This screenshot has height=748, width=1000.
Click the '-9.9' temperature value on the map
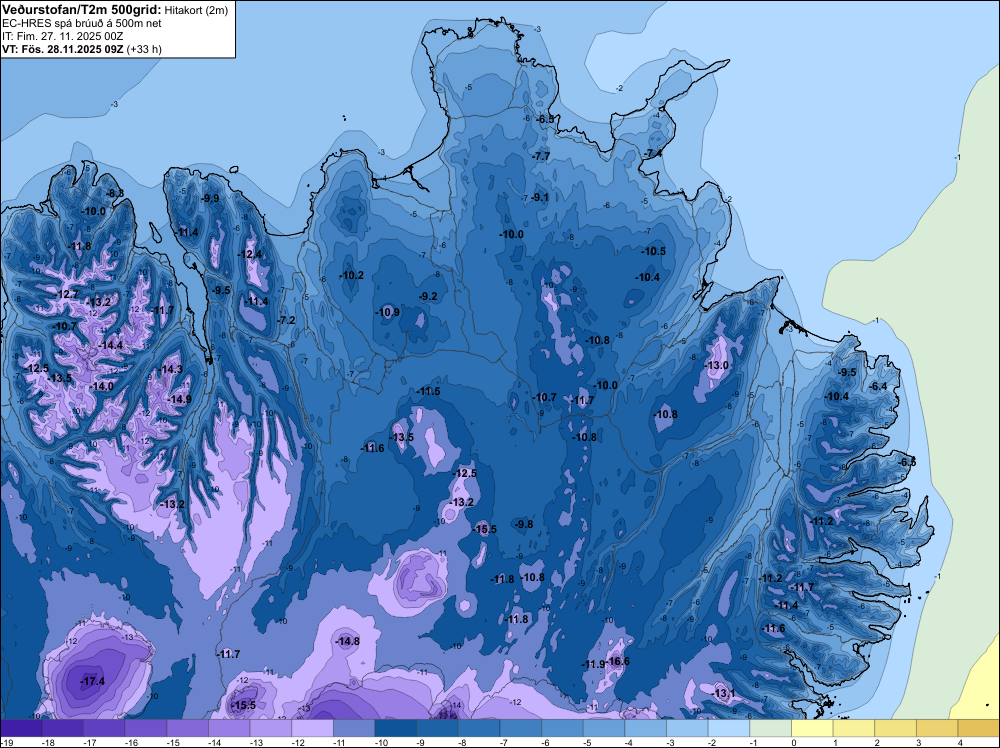tap(210, 198)
